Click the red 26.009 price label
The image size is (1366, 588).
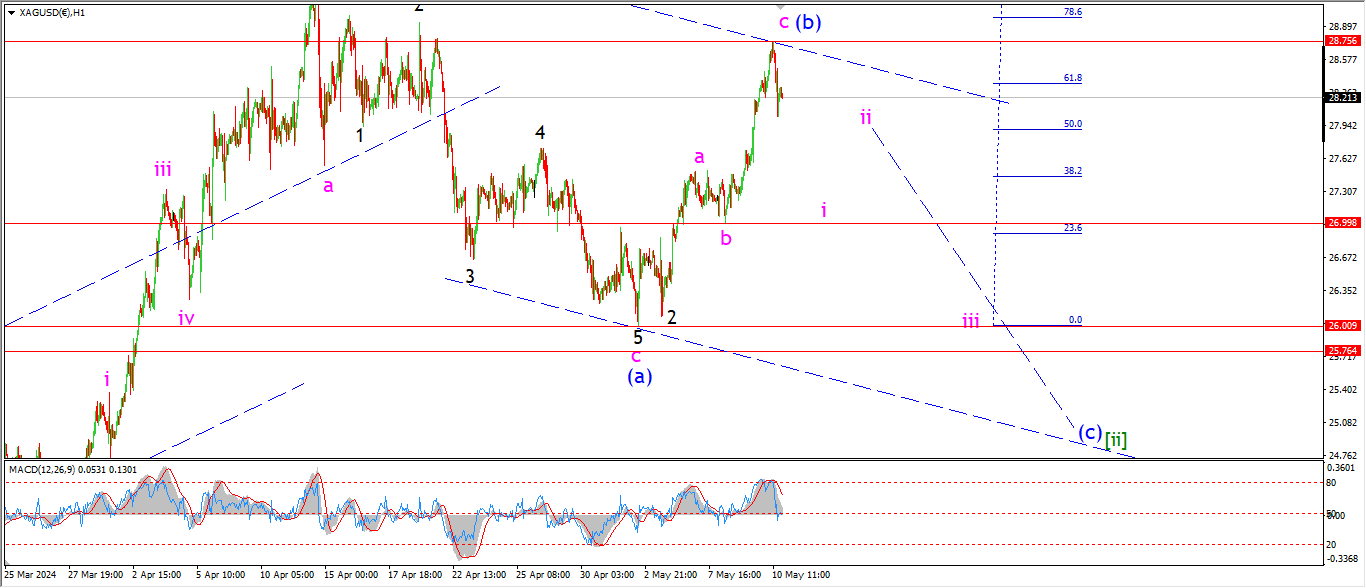click(1341, 326)
